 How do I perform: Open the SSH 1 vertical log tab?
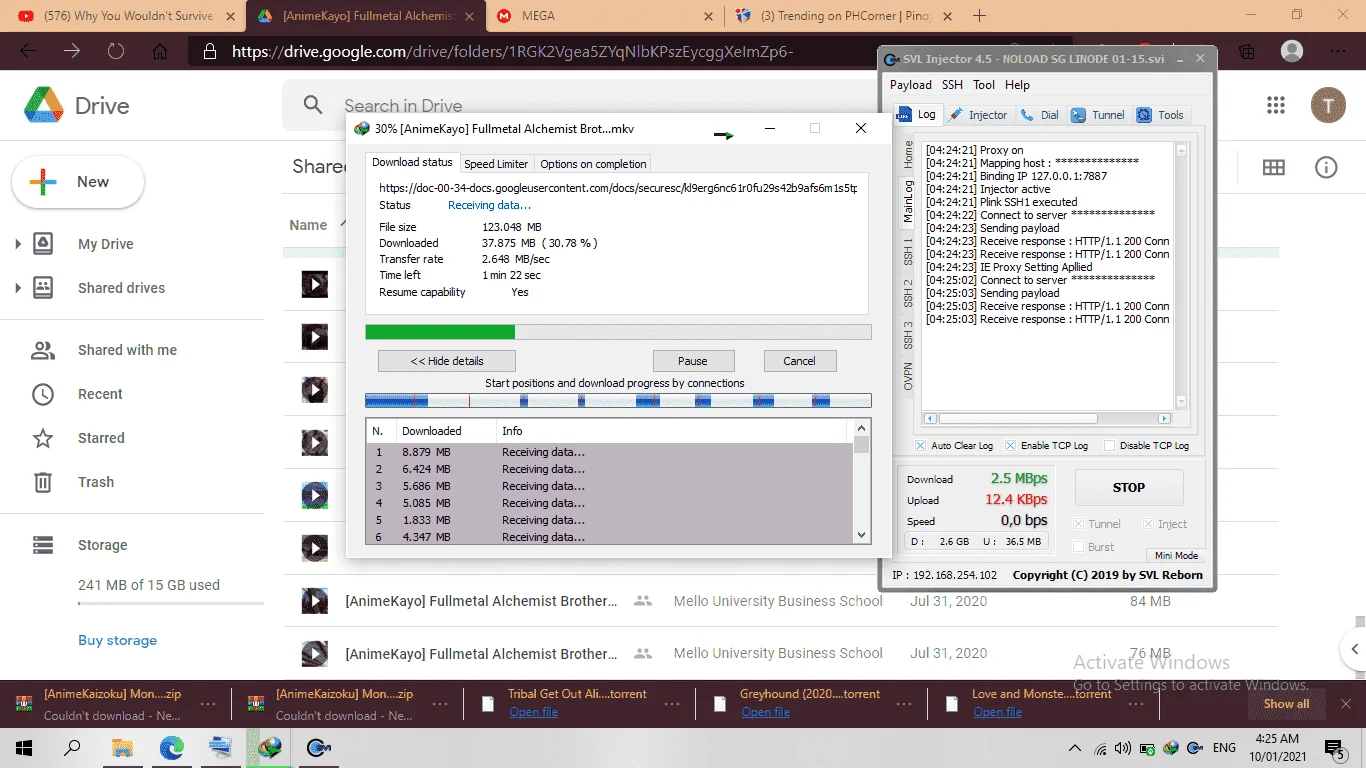pyautogui.click(x=908, y=252)
